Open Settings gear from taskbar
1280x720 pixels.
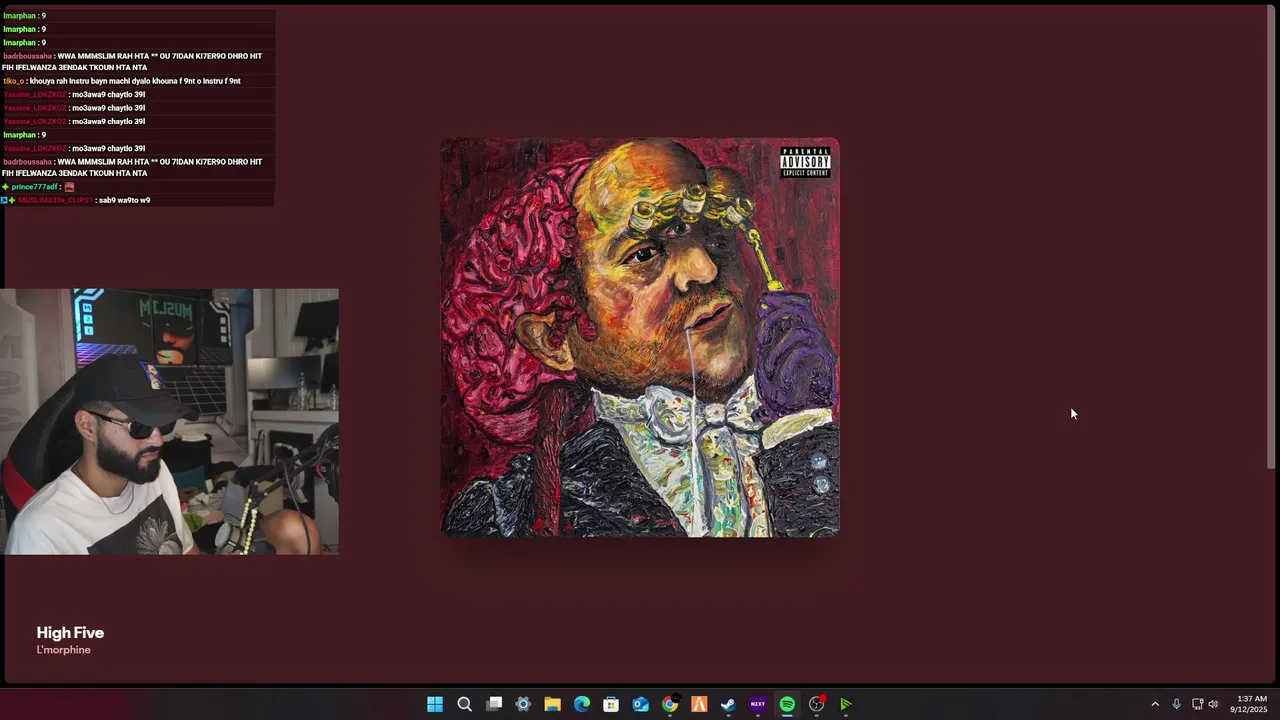pyautogui.click(x=523, y=704)
